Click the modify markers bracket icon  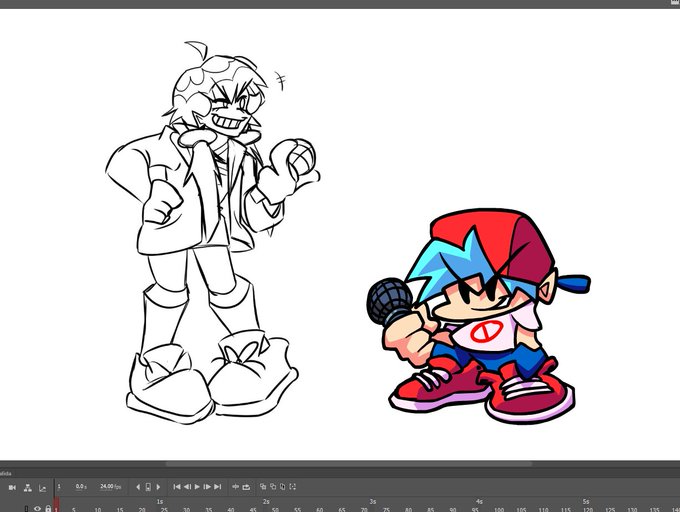(x=293, y=486)
